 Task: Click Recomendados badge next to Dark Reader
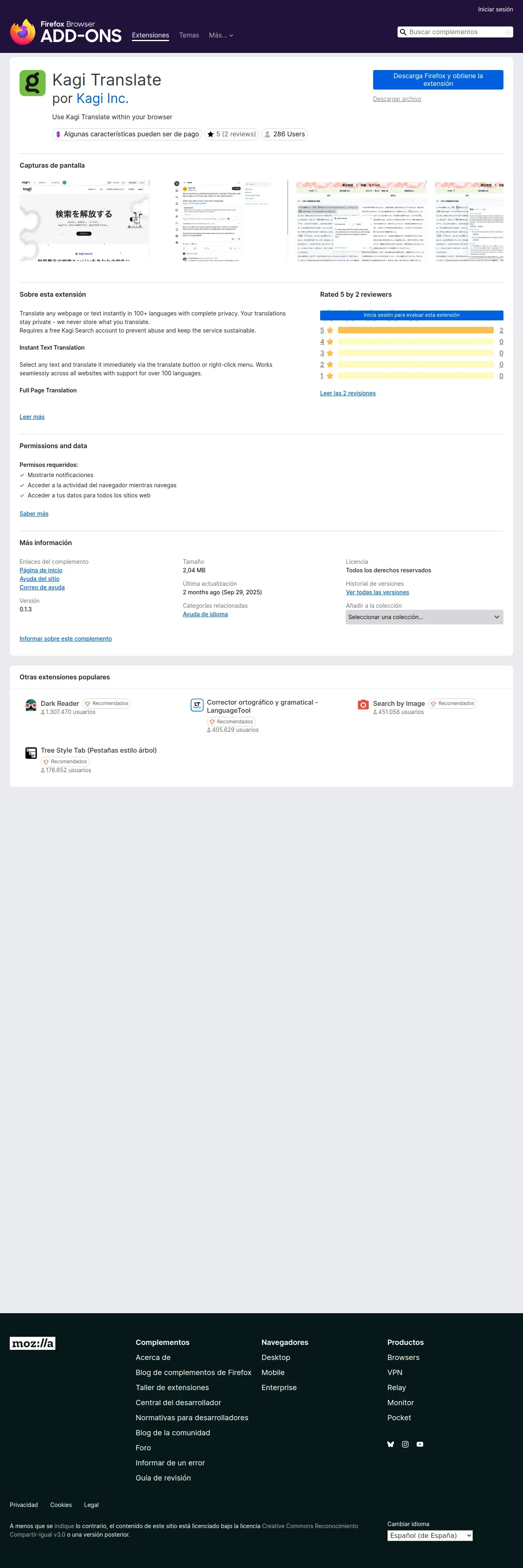[x=107, y=704]
